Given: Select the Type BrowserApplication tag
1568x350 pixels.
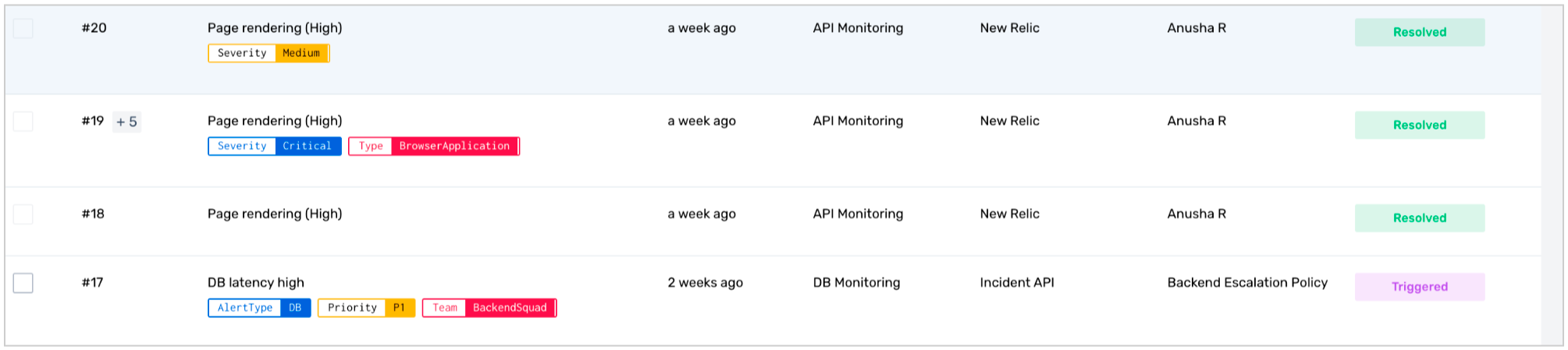Looking at the screenshot, I should [434, 146].
